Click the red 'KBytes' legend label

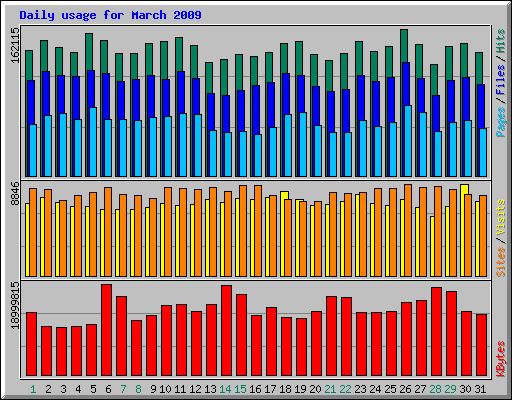click(x=500, y=359)
